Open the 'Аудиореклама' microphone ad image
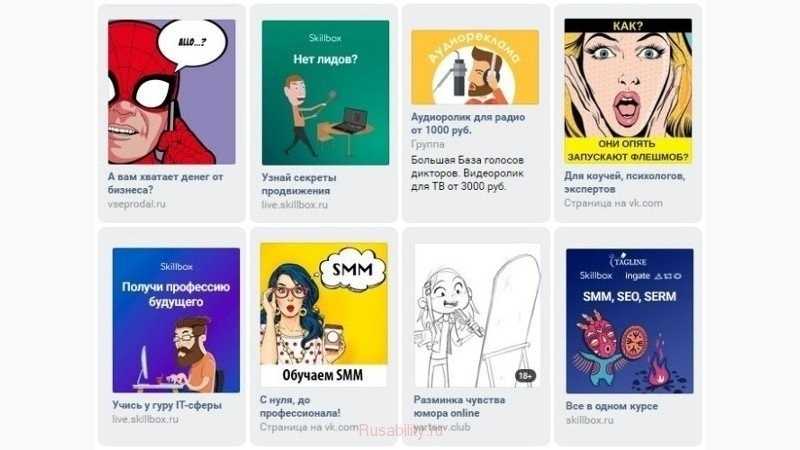The height and width of the screenshot is (450, 800). pyautogui.click(x=475, y=67)
